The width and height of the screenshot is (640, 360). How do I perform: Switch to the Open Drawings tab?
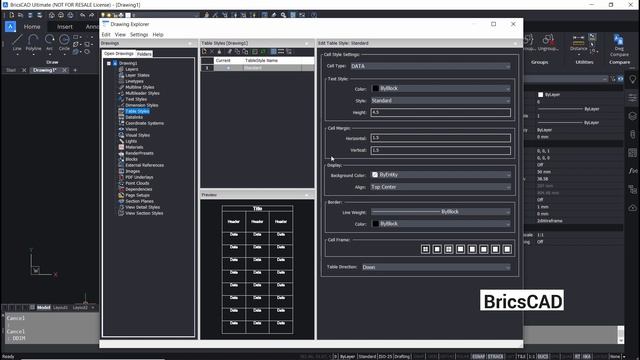[118, 53]
